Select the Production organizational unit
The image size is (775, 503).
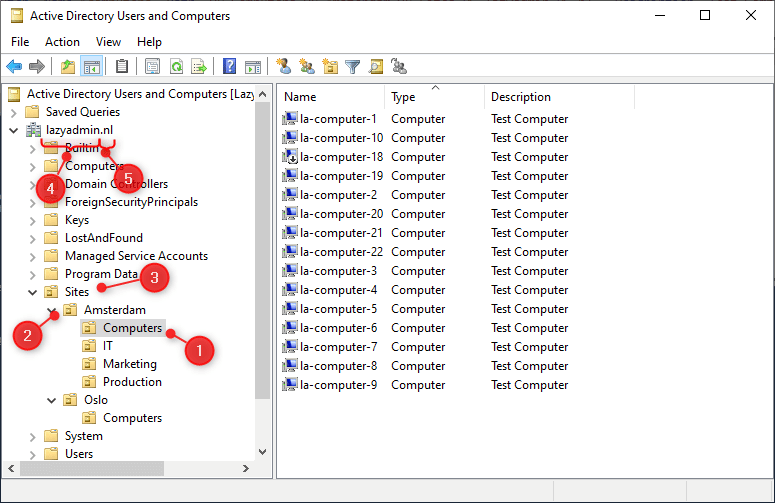coord(132,382)
